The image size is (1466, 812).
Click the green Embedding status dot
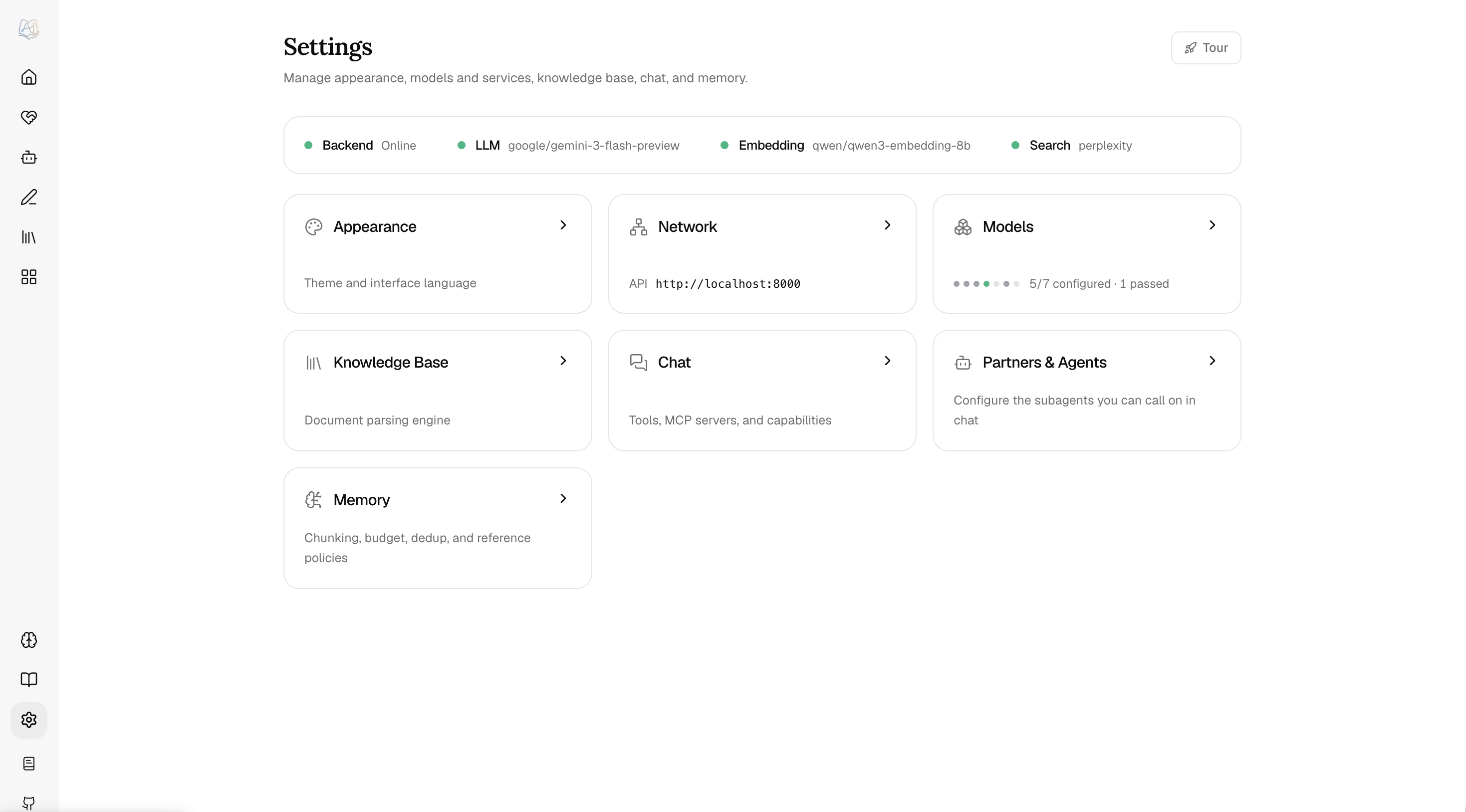pos(725,145)
